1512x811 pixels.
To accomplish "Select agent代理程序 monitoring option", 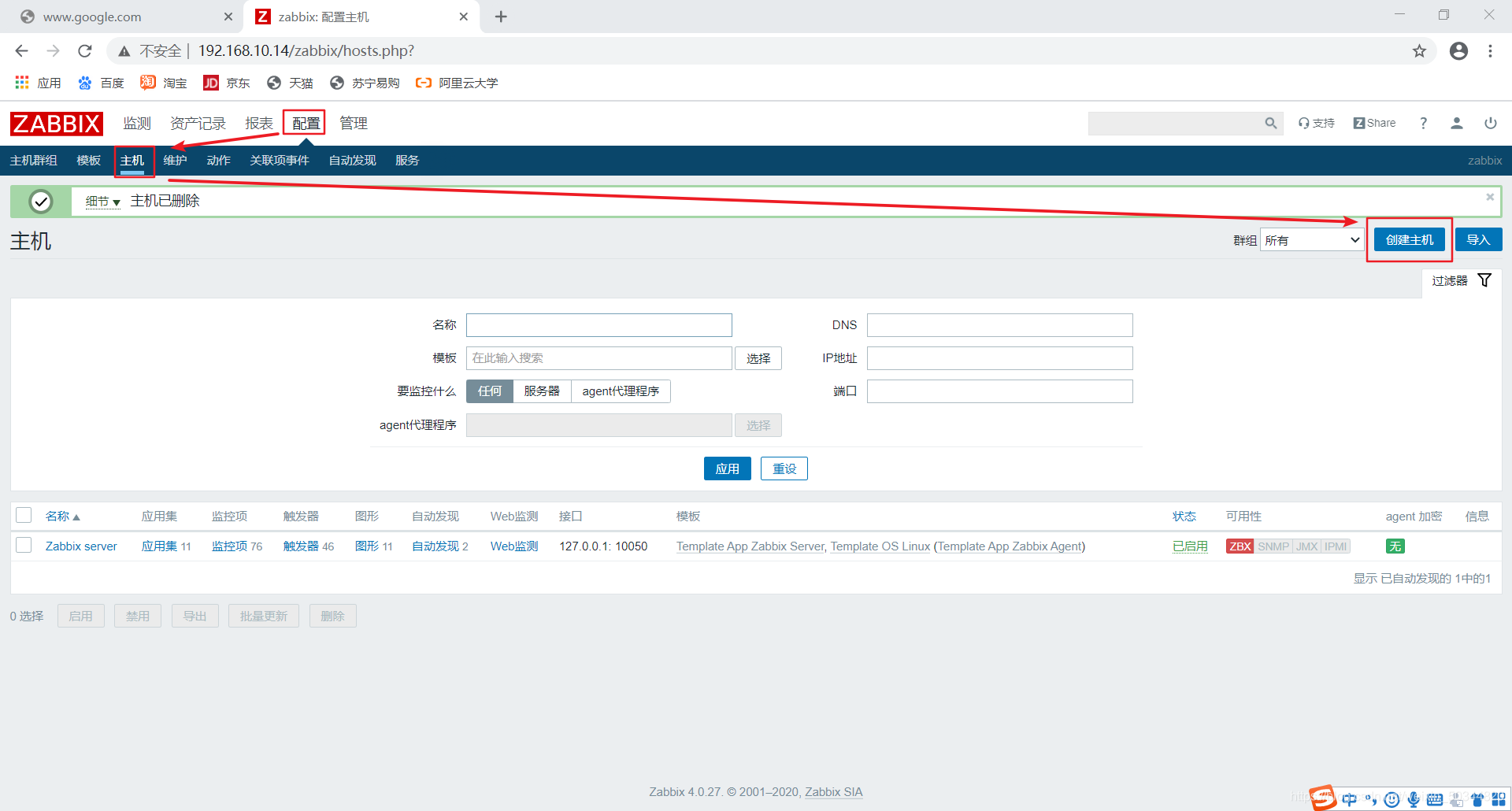I will coord(621,391).
